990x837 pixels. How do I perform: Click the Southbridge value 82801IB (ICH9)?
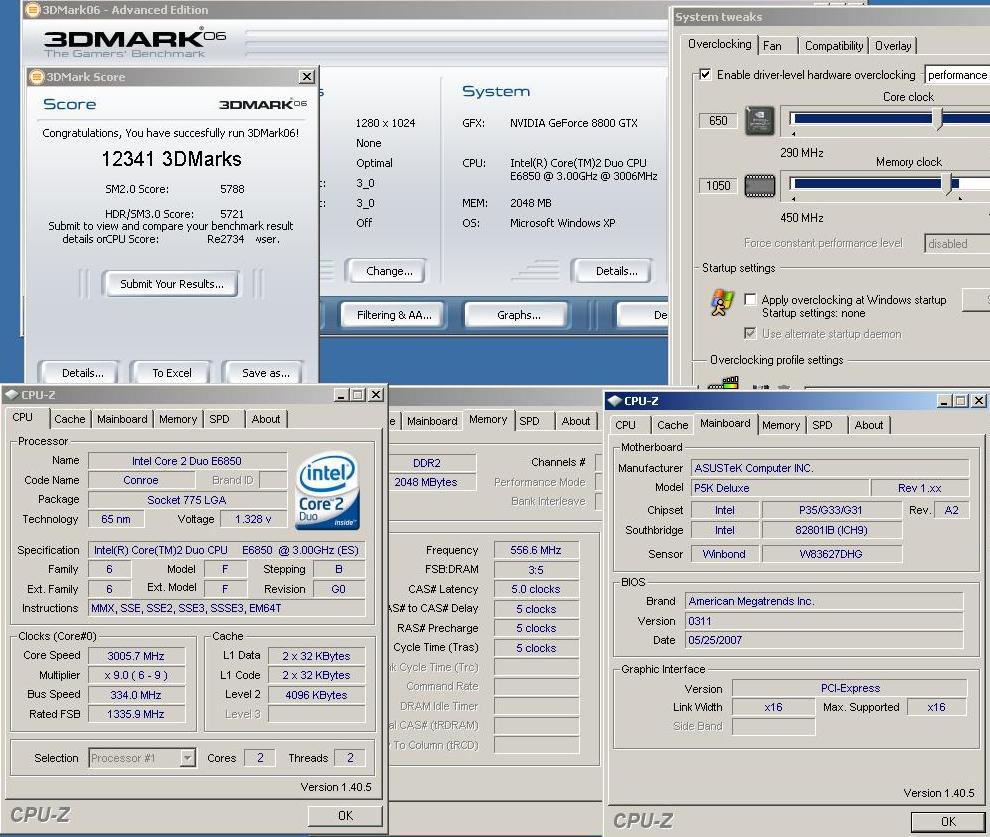831,530
